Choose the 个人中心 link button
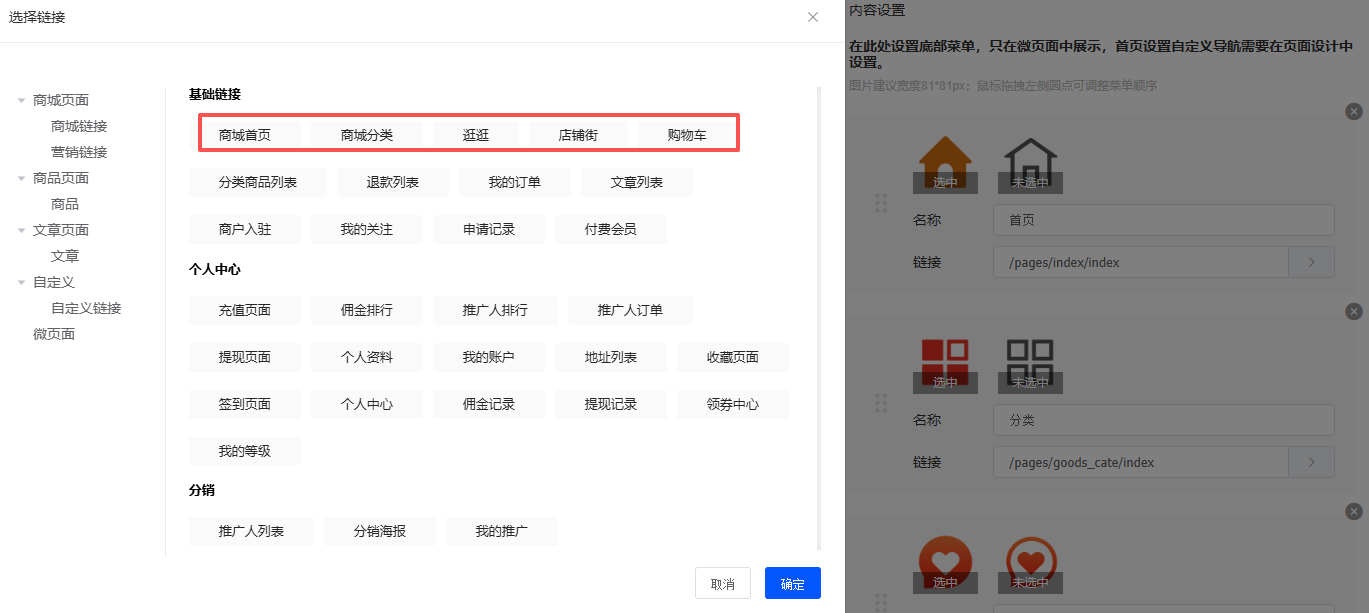This screenshot has width=1369, height=613. coord(367,404)
